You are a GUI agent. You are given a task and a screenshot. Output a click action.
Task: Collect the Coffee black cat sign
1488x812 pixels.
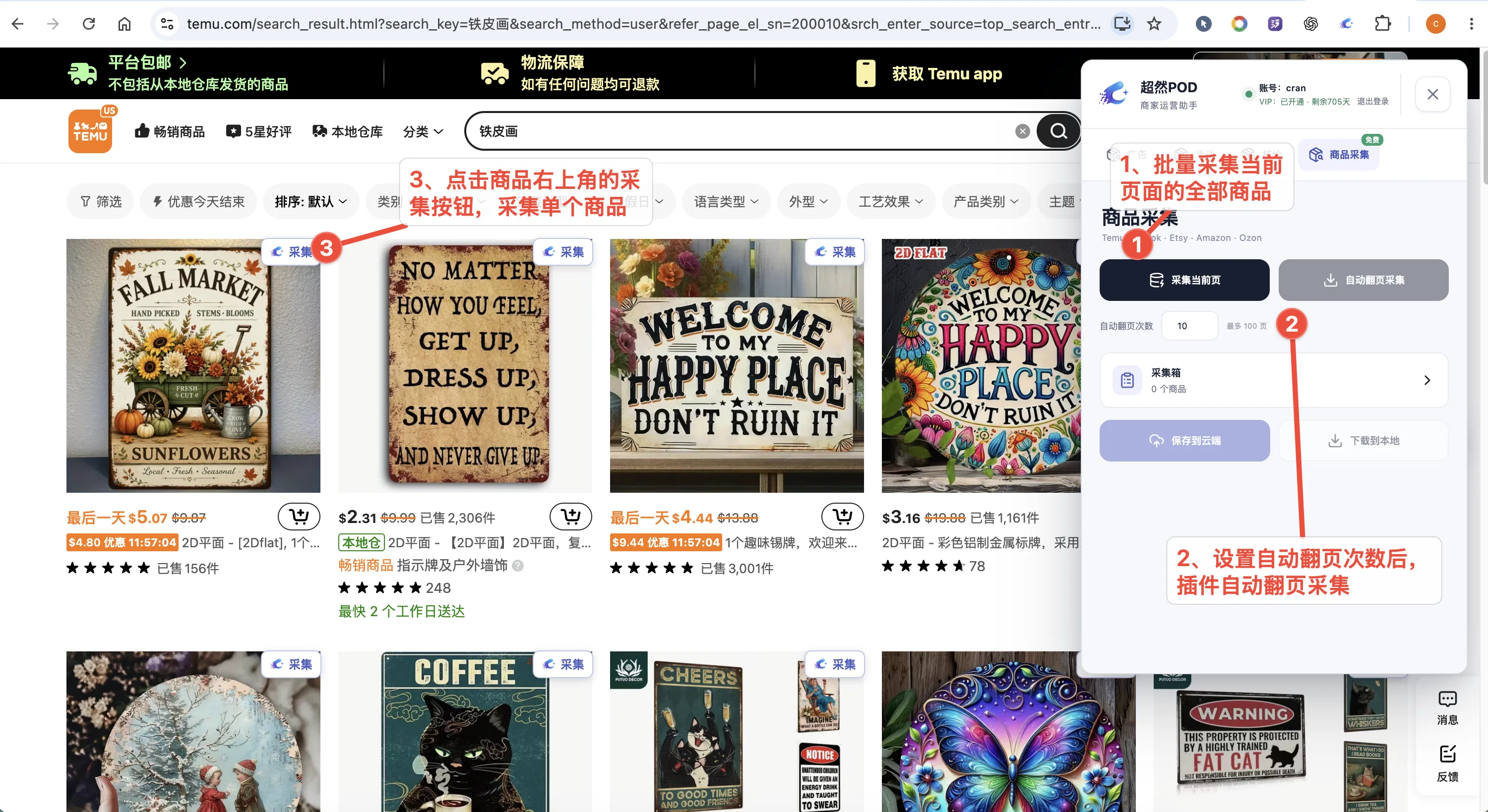pos(563,664)
